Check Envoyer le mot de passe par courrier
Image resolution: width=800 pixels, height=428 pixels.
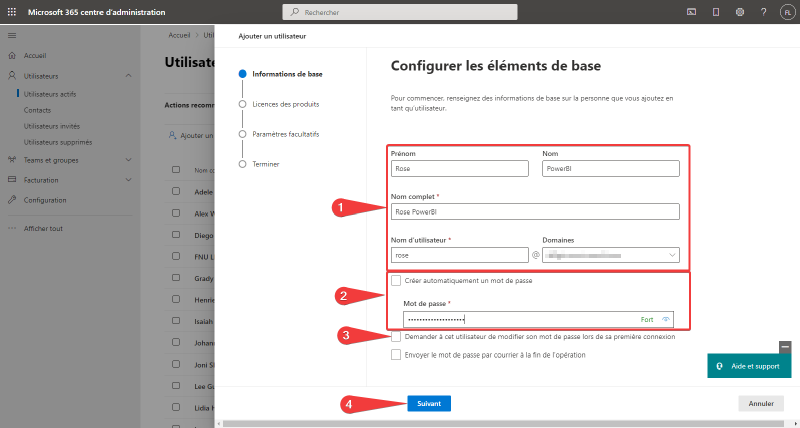click(x=396, y=355)
